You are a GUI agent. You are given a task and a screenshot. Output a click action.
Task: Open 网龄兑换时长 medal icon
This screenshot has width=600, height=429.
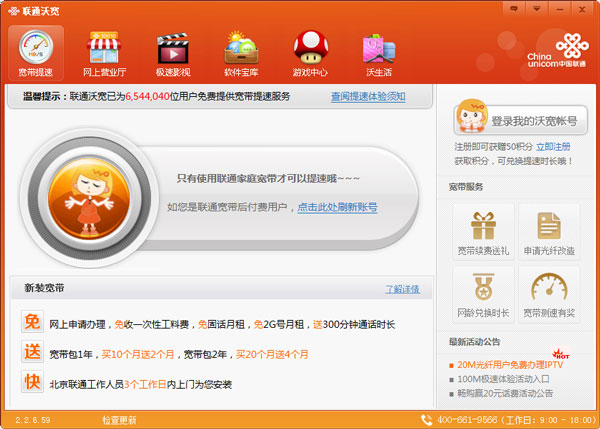click(483, 295)
